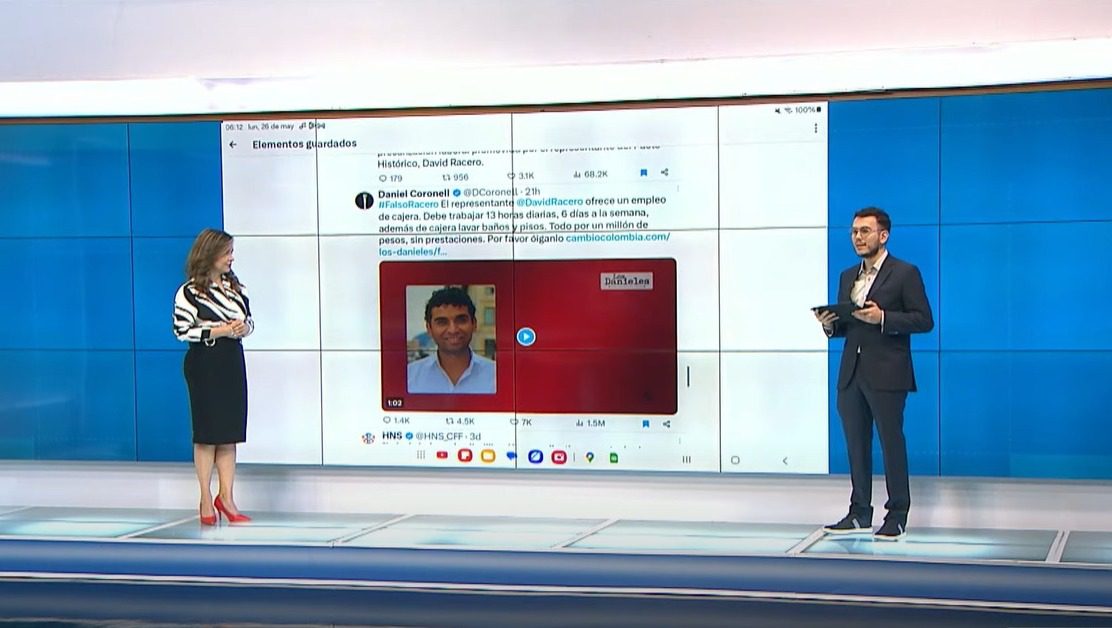Open Daniel Coronell's profile avatar
Viewport: 1112px width, 628px height.
[364, 201]
